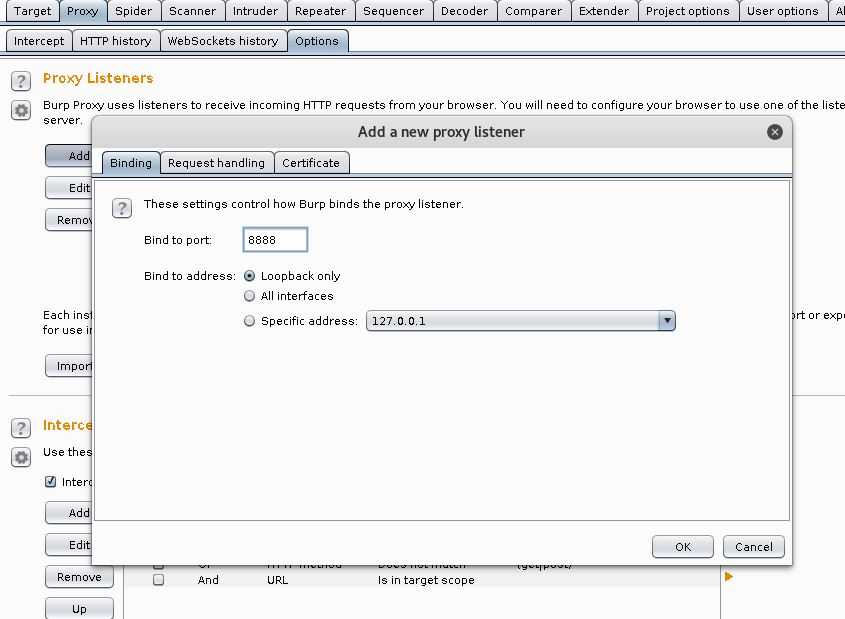Open the Intruder tab

tap(255, 11)
